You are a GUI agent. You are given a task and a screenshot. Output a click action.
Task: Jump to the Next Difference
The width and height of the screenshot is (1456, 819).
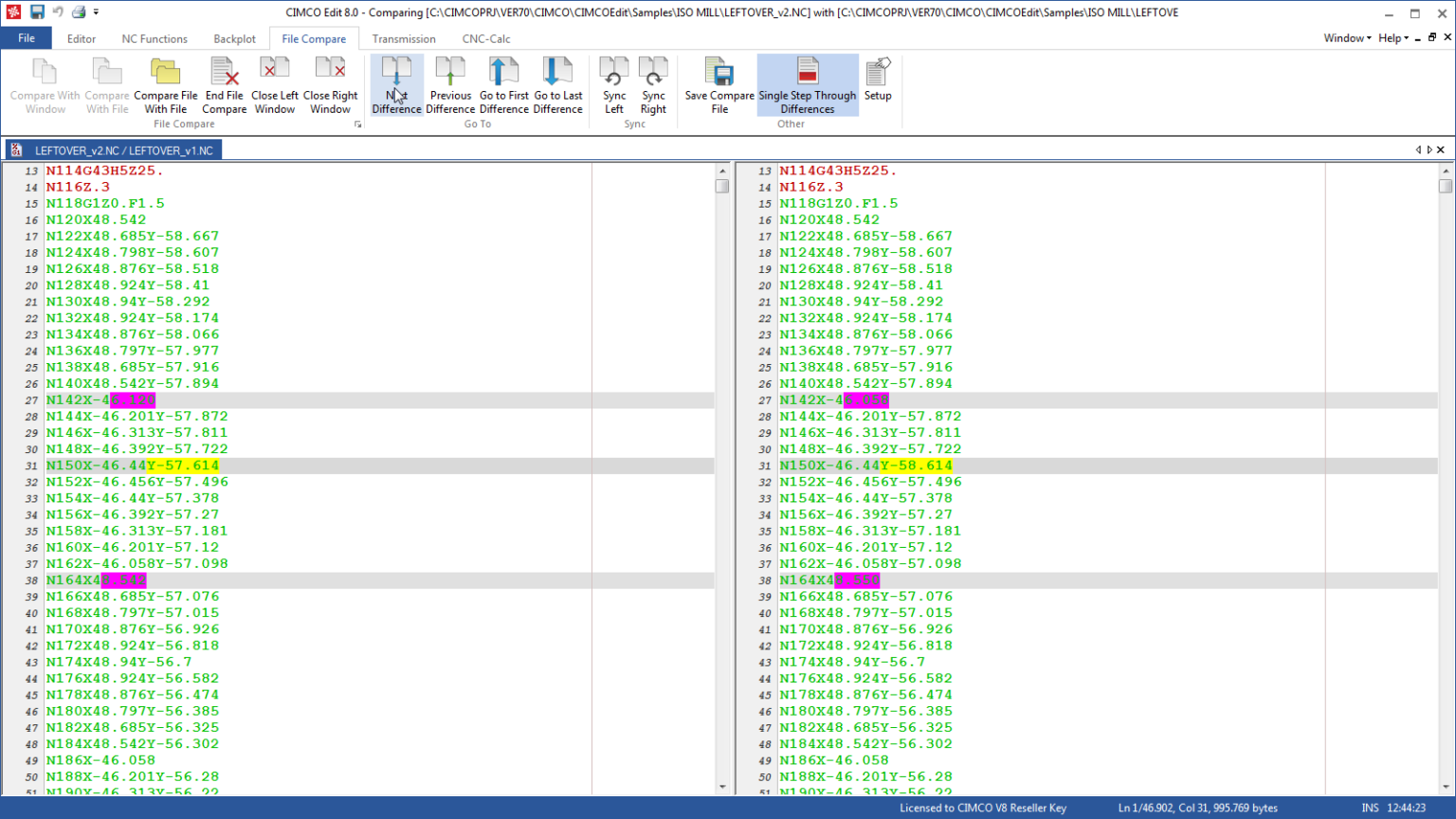tap(395, 85)
